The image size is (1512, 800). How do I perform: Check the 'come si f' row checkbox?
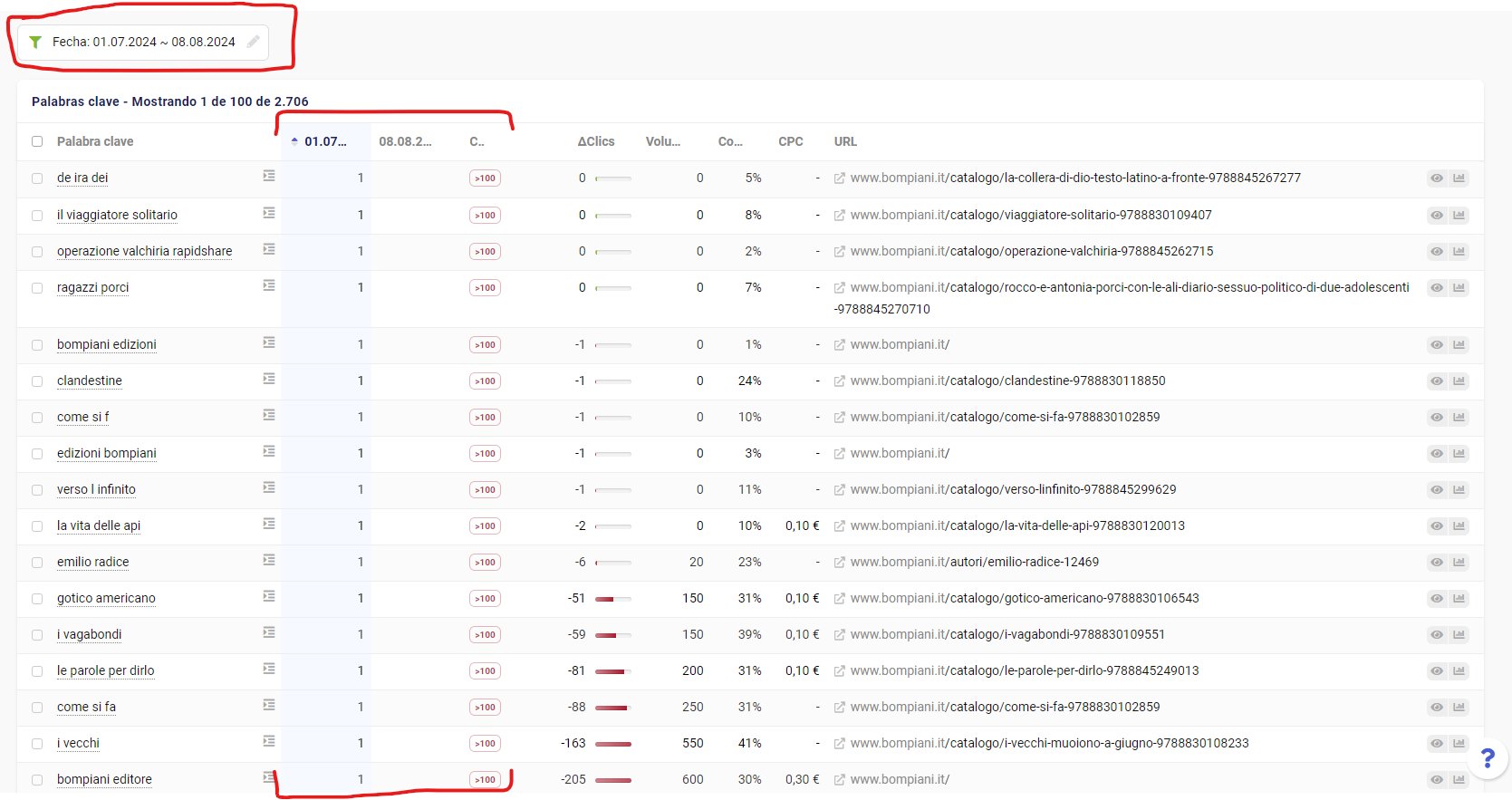(x=37, y=418)
